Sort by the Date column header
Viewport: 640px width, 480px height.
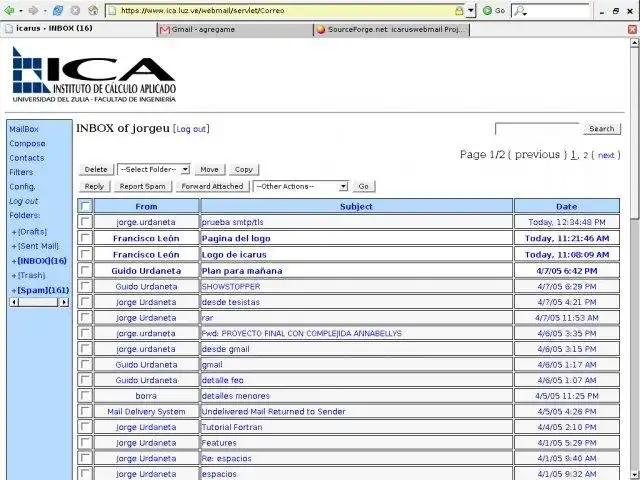(x=567, y=207)
